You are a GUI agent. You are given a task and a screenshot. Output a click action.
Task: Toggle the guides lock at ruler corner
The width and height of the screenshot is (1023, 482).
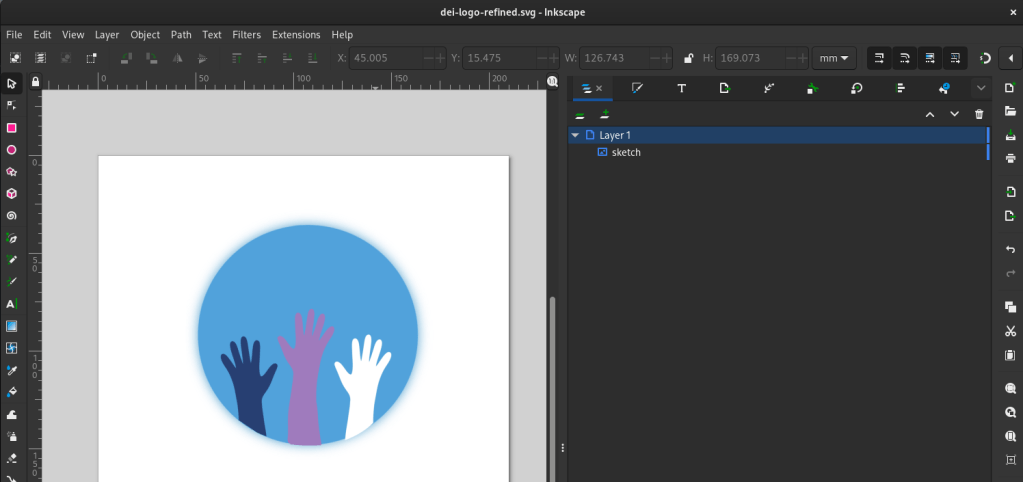(x=35, y=81)
